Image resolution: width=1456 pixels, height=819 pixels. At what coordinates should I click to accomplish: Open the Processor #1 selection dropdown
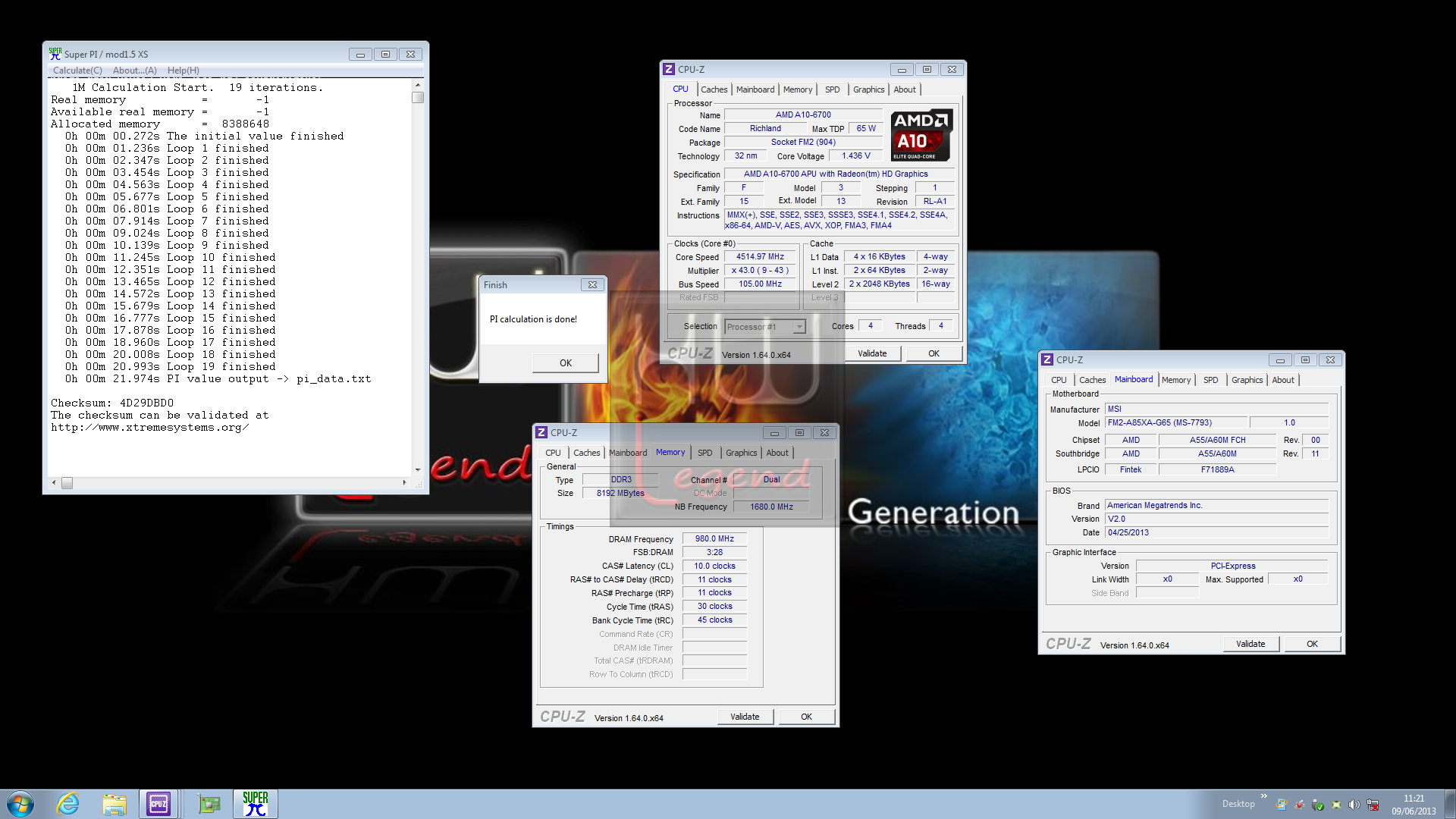[x=799, y=327]
